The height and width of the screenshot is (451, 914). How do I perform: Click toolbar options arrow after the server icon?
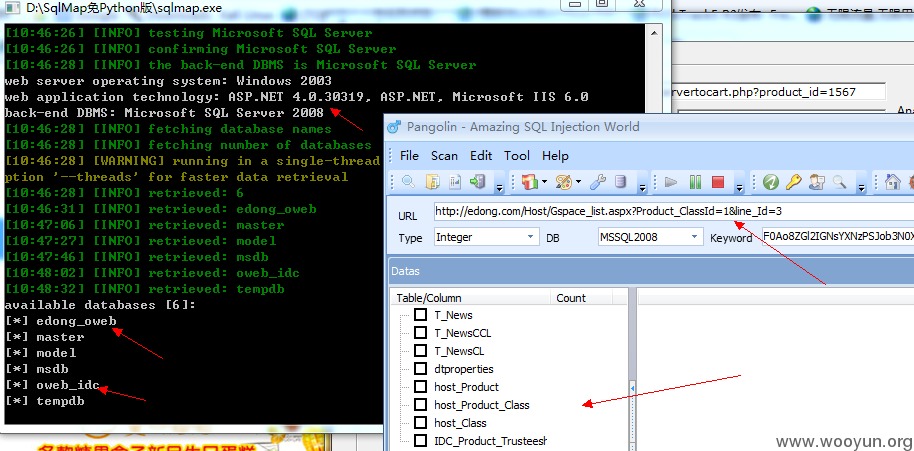point(499,188)
